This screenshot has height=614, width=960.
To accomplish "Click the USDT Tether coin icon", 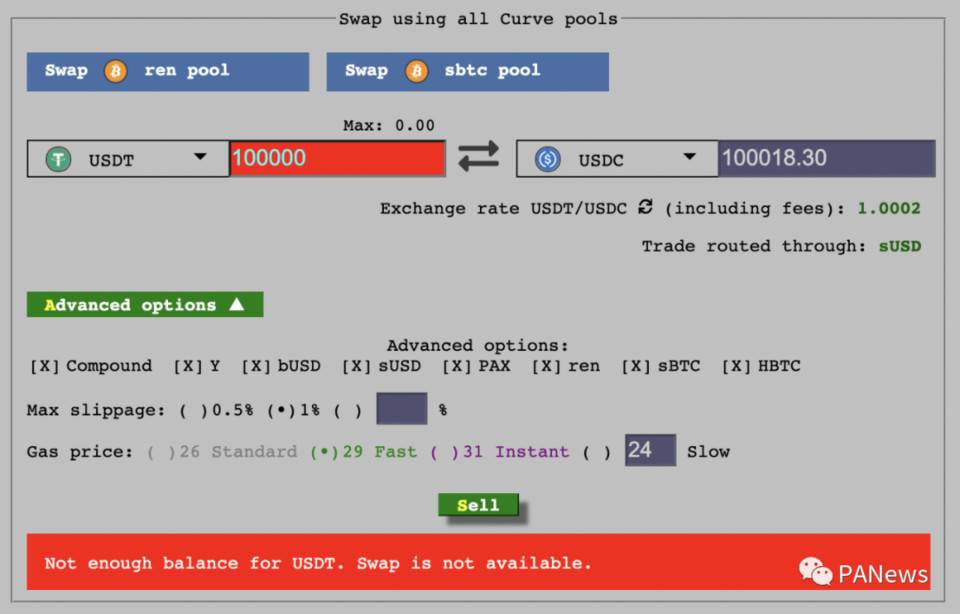I will (59, 159).
